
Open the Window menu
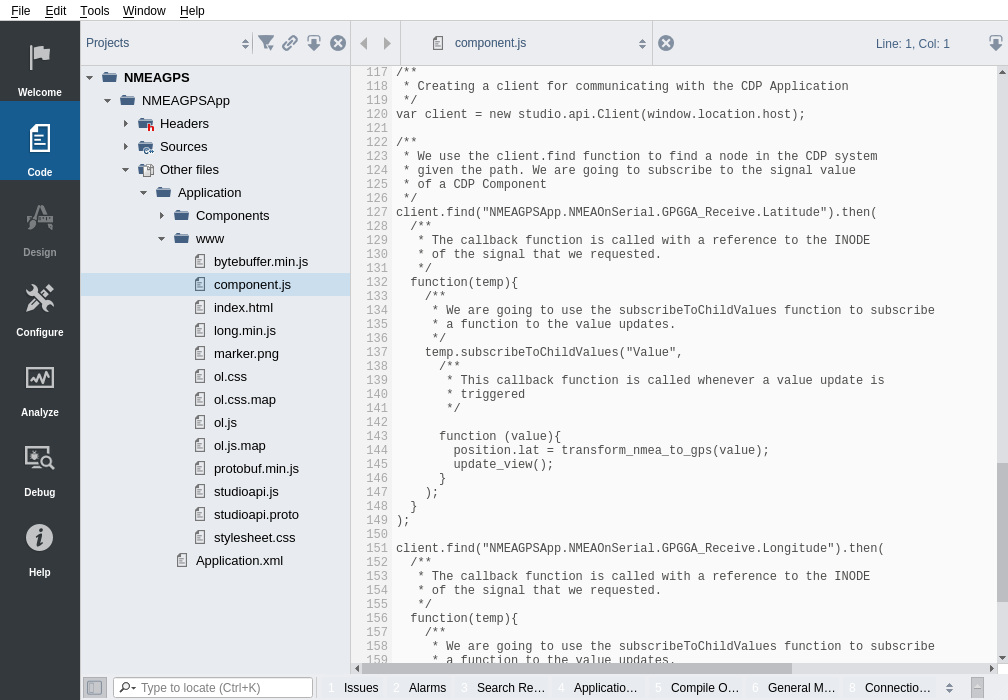click(144, 11)
